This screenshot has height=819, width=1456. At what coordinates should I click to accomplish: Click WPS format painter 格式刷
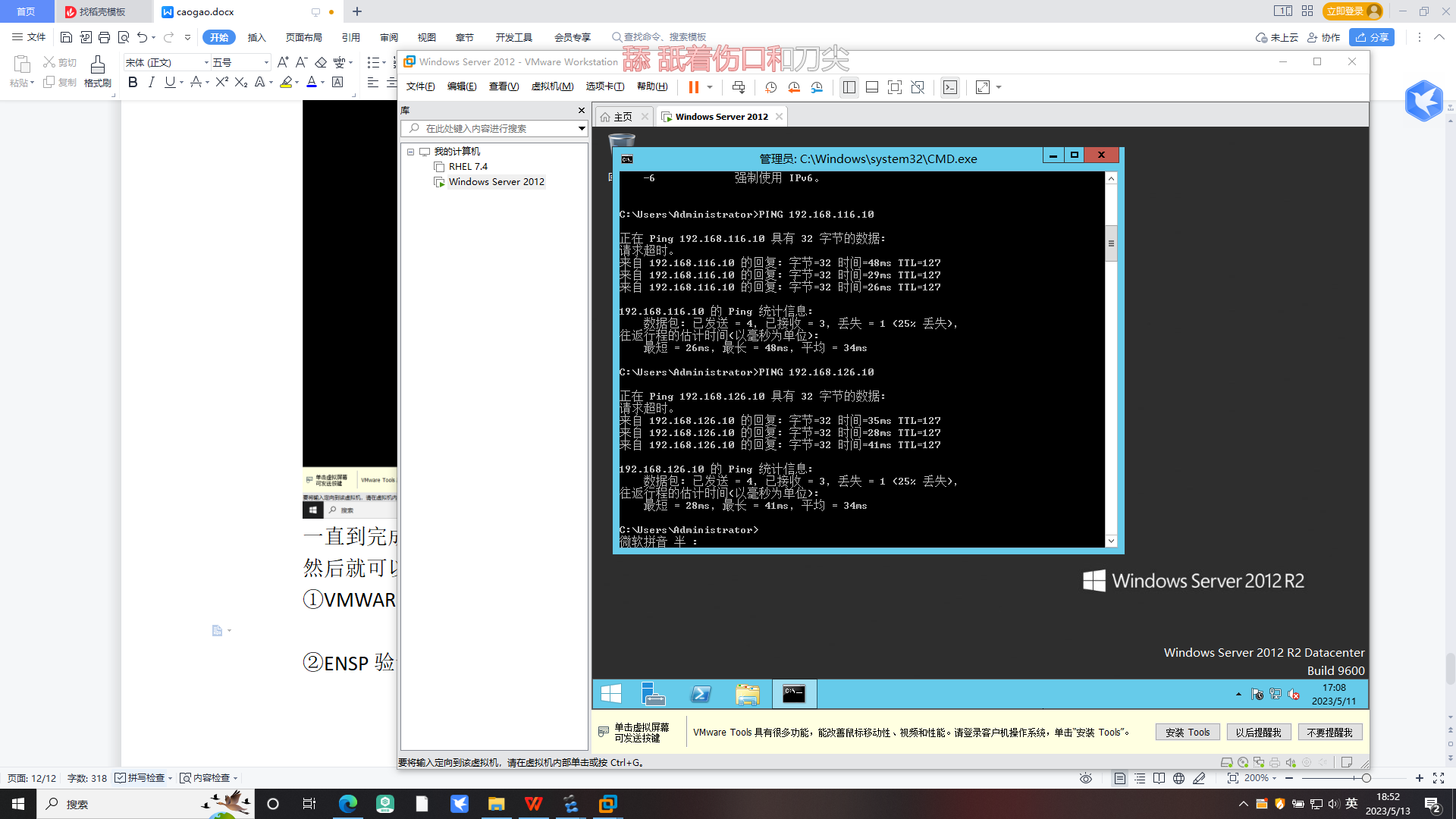point(98,72)
